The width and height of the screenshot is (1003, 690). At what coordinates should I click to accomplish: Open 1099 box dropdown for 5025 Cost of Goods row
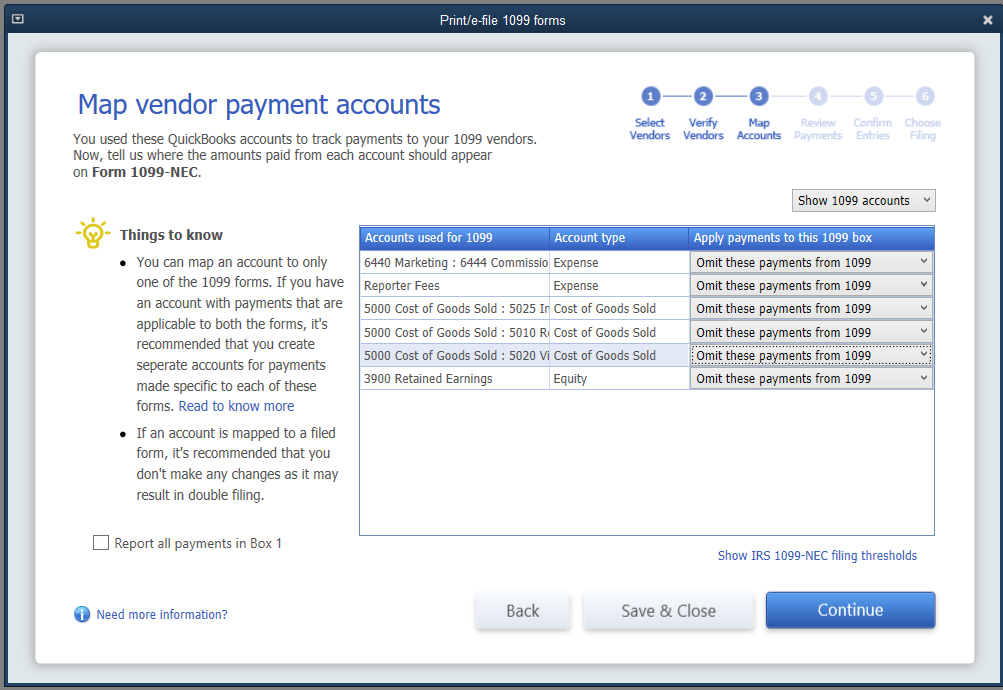(x=810, y=308)
